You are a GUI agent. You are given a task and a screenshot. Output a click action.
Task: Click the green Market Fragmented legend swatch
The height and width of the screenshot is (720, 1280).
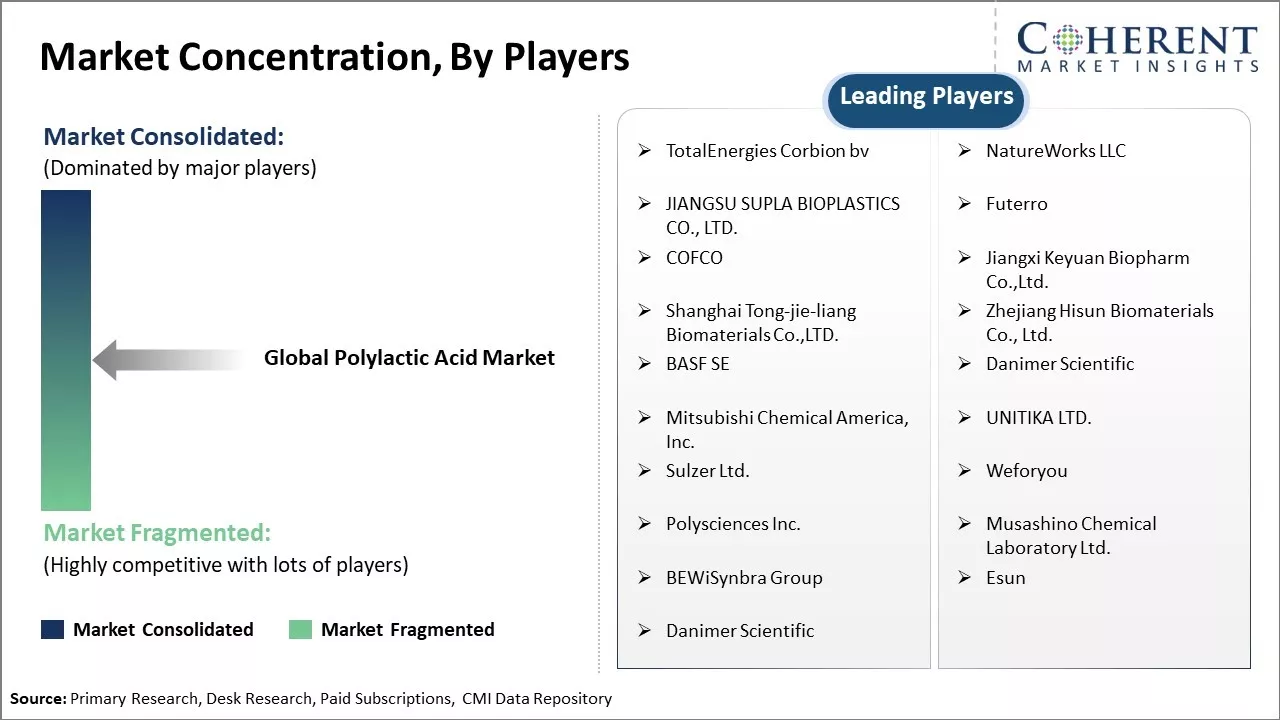(x=300, y=629)
